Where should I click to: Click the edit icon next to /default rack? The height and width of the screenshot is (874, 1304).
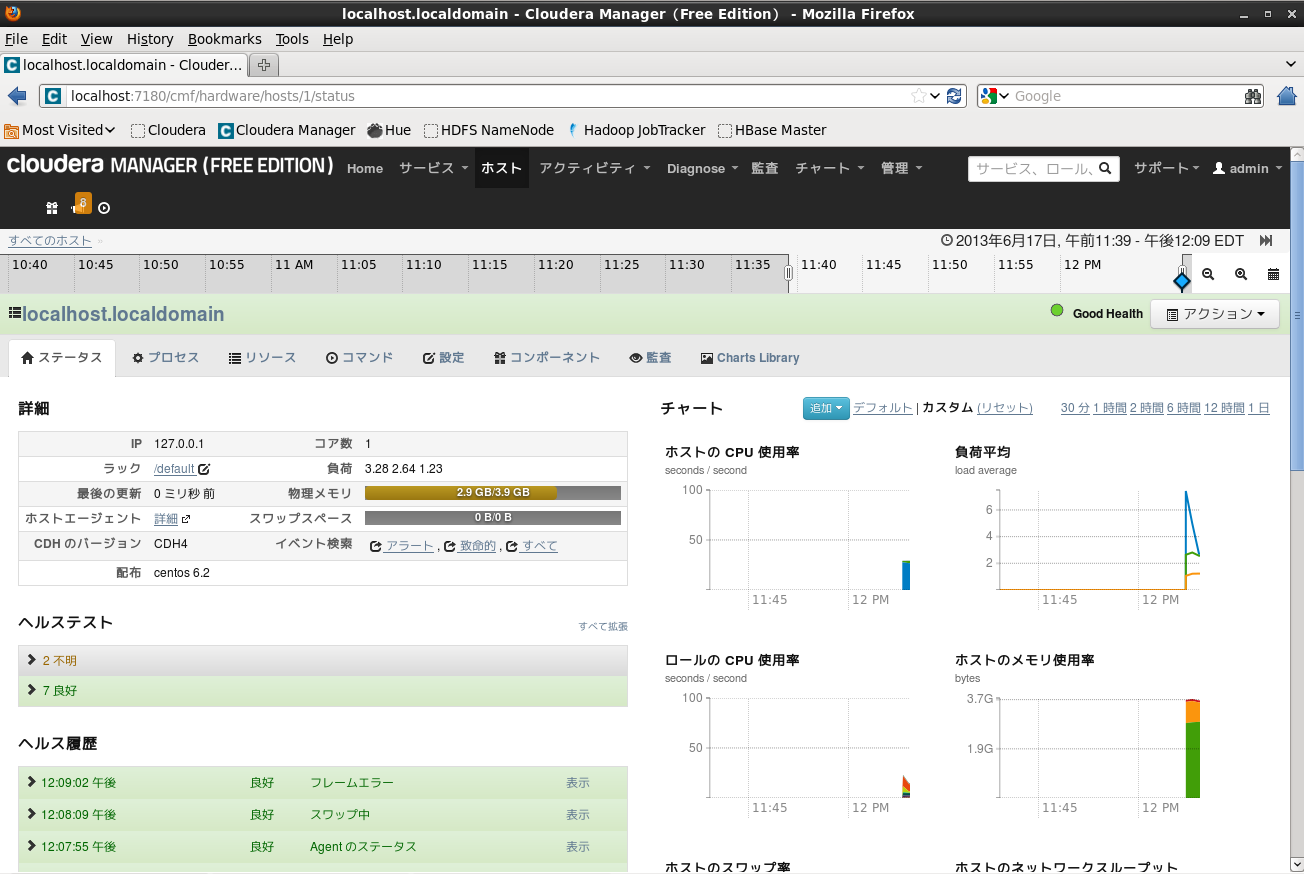pyautogui.click(x=204, y=469)
